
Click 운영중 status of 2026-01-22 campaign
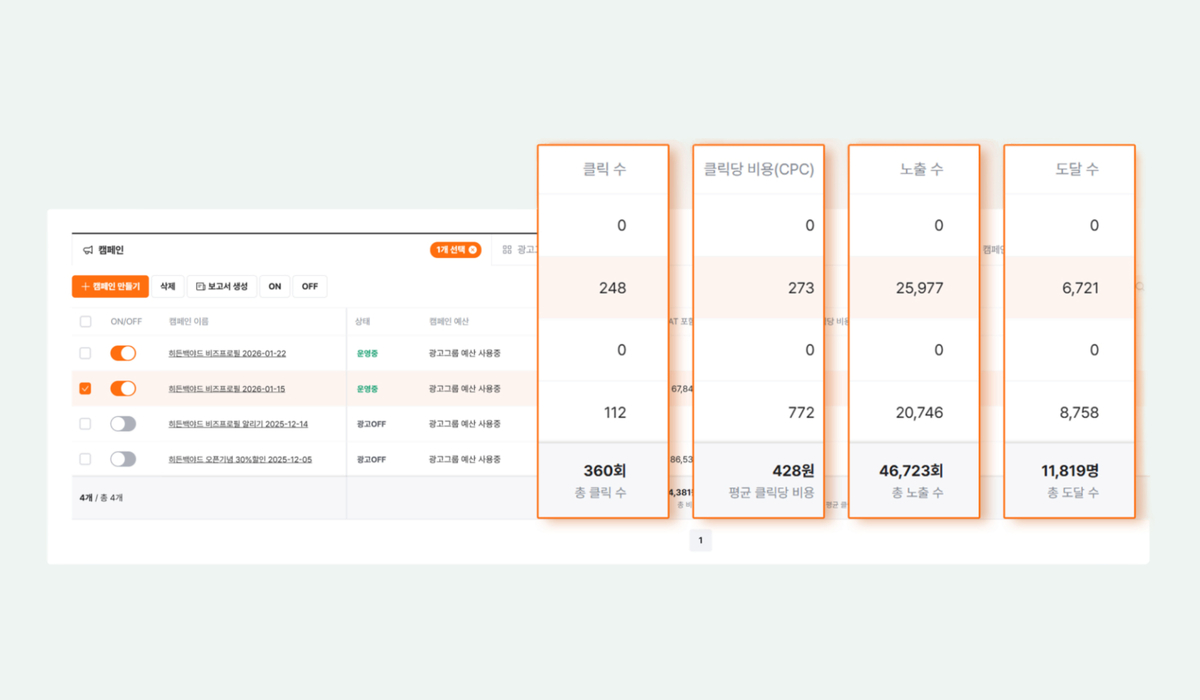367,353
